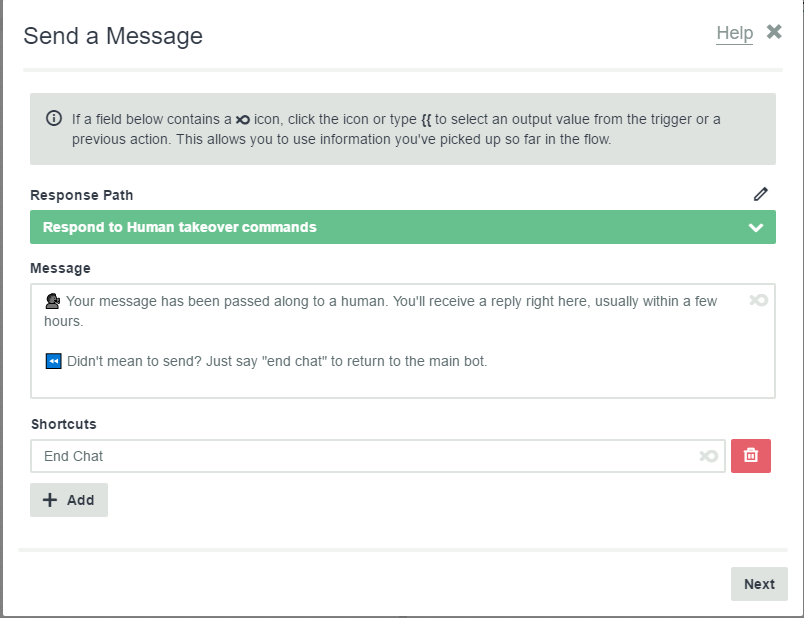The image size is (804, 618).
Task: Insert output value via End Chat variable icon
Action: pyautogui.click(x=709, y=456)
